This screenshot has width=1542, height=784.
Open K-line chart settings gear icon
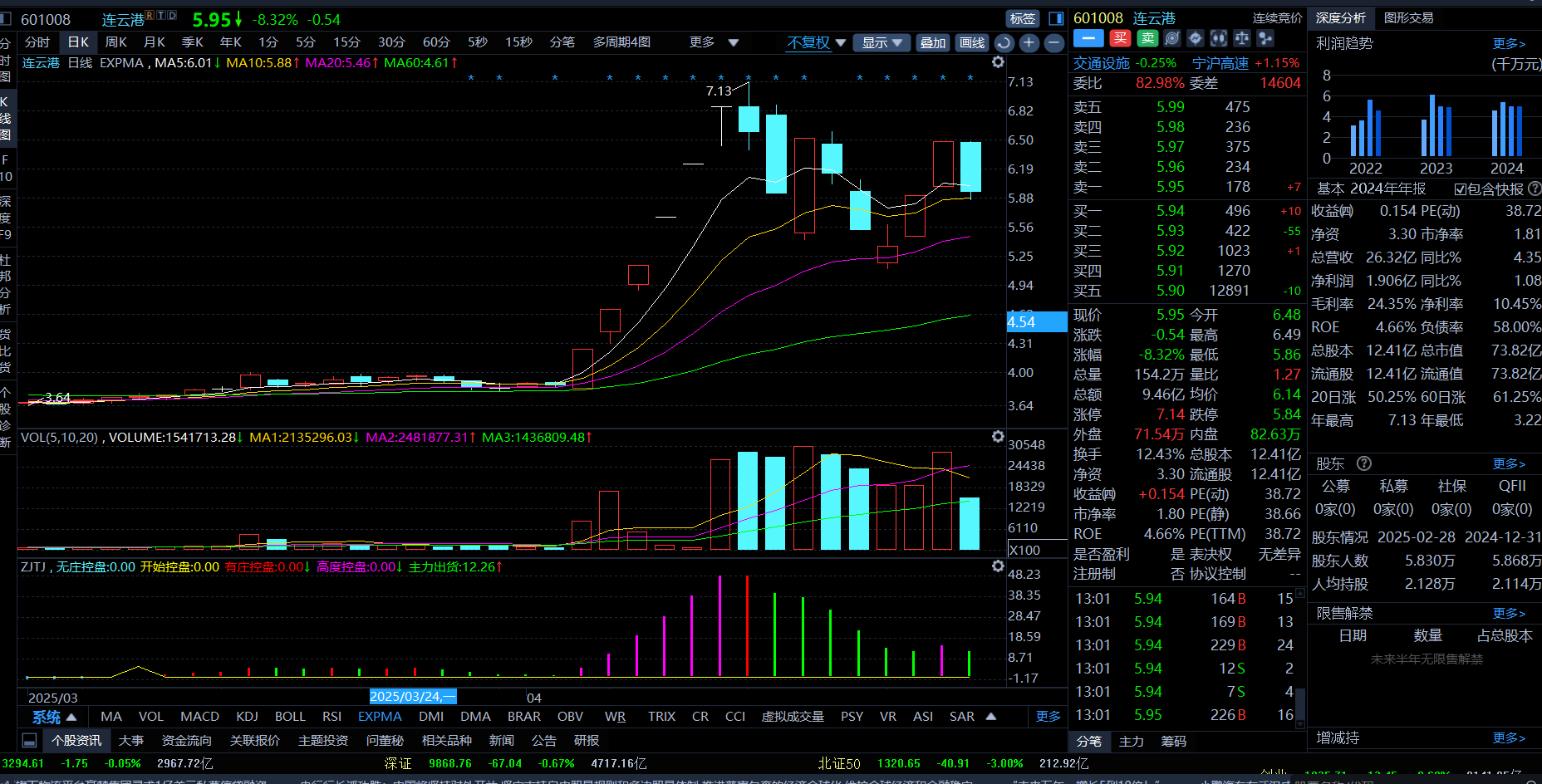[x=998, y=62]
